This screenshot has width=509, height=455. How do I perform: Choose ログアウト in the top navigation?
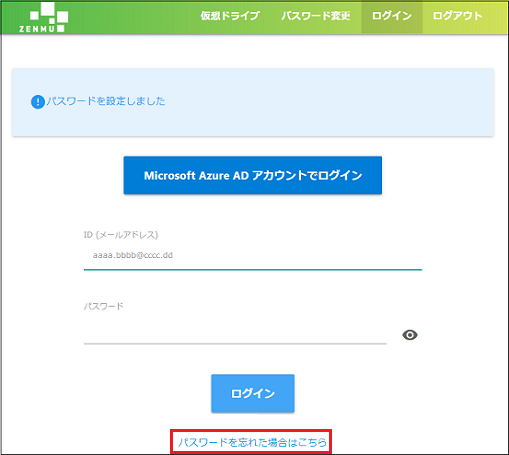457,16
